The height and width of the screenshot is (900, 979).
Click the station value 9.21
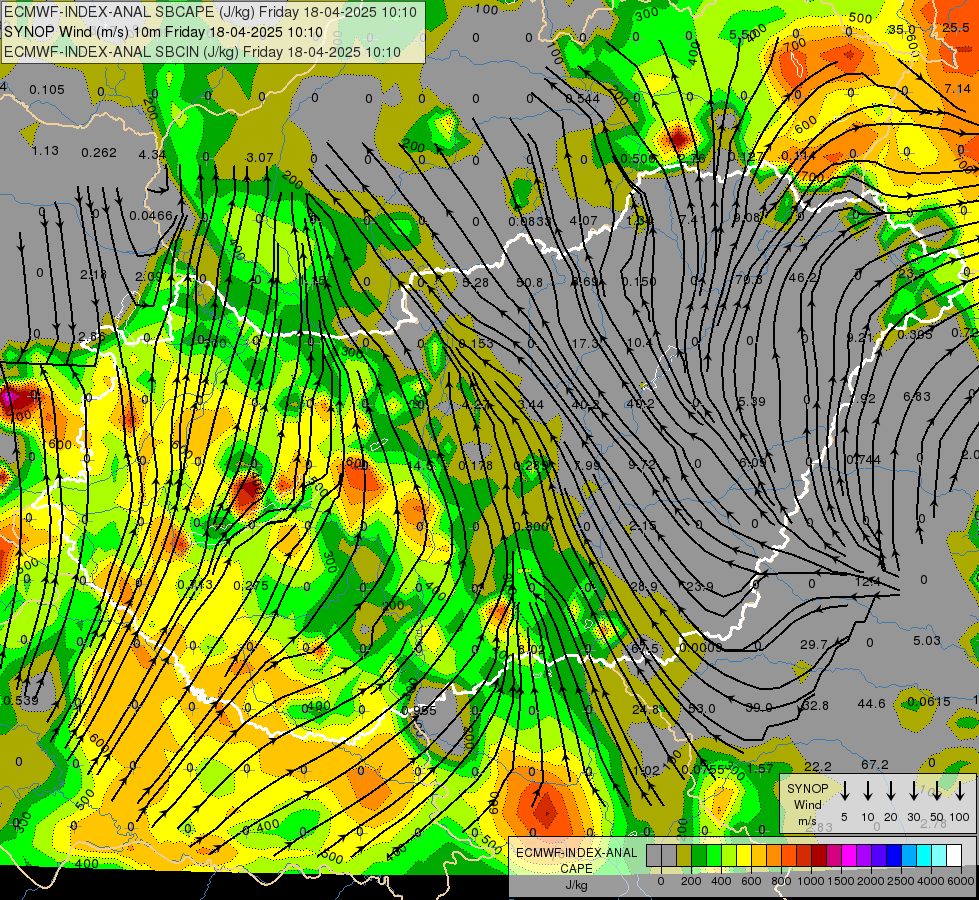860,337
